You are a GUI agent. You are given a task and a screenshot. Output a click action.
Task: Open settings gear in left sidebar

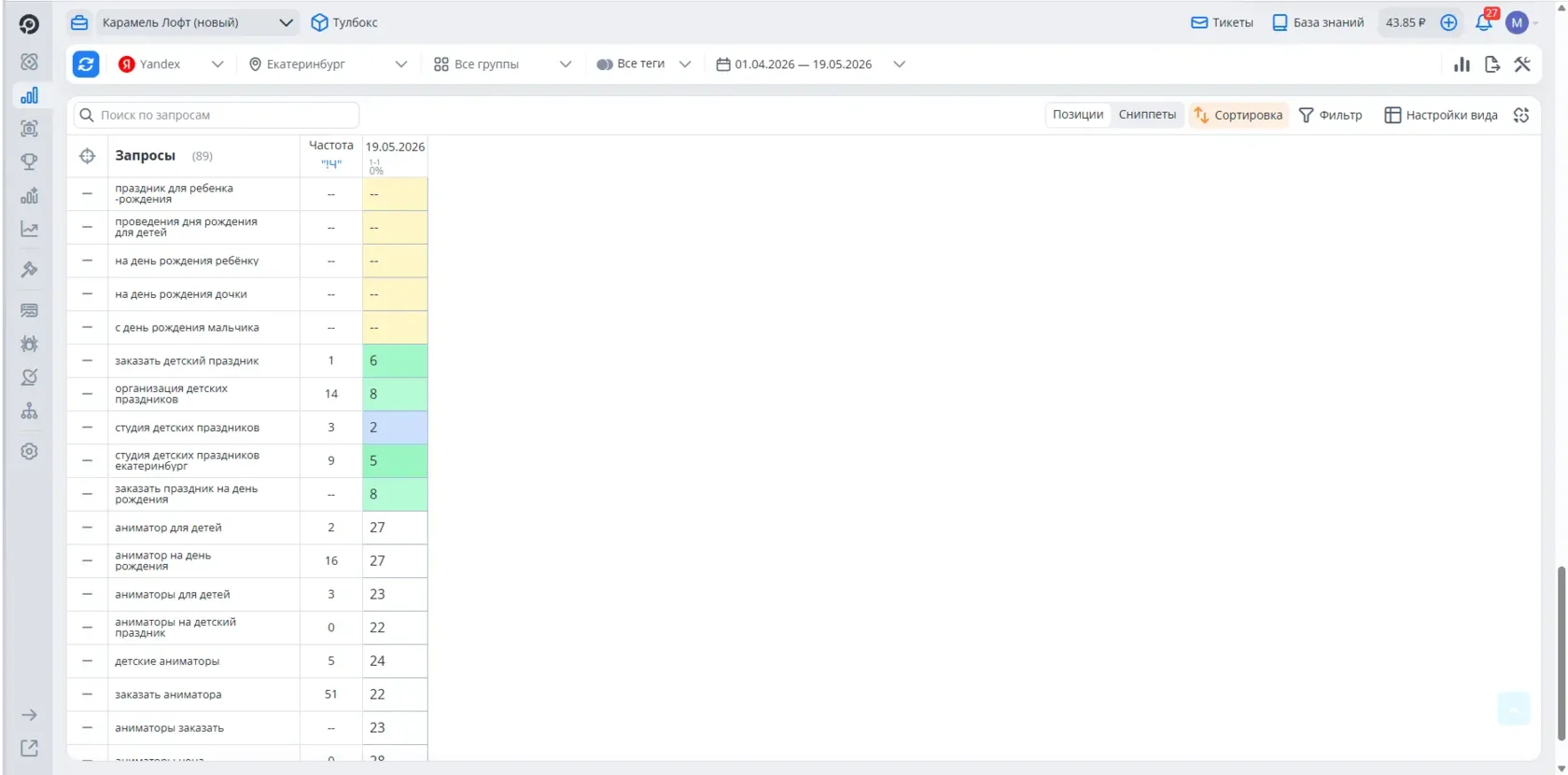(x=30, y=451)
